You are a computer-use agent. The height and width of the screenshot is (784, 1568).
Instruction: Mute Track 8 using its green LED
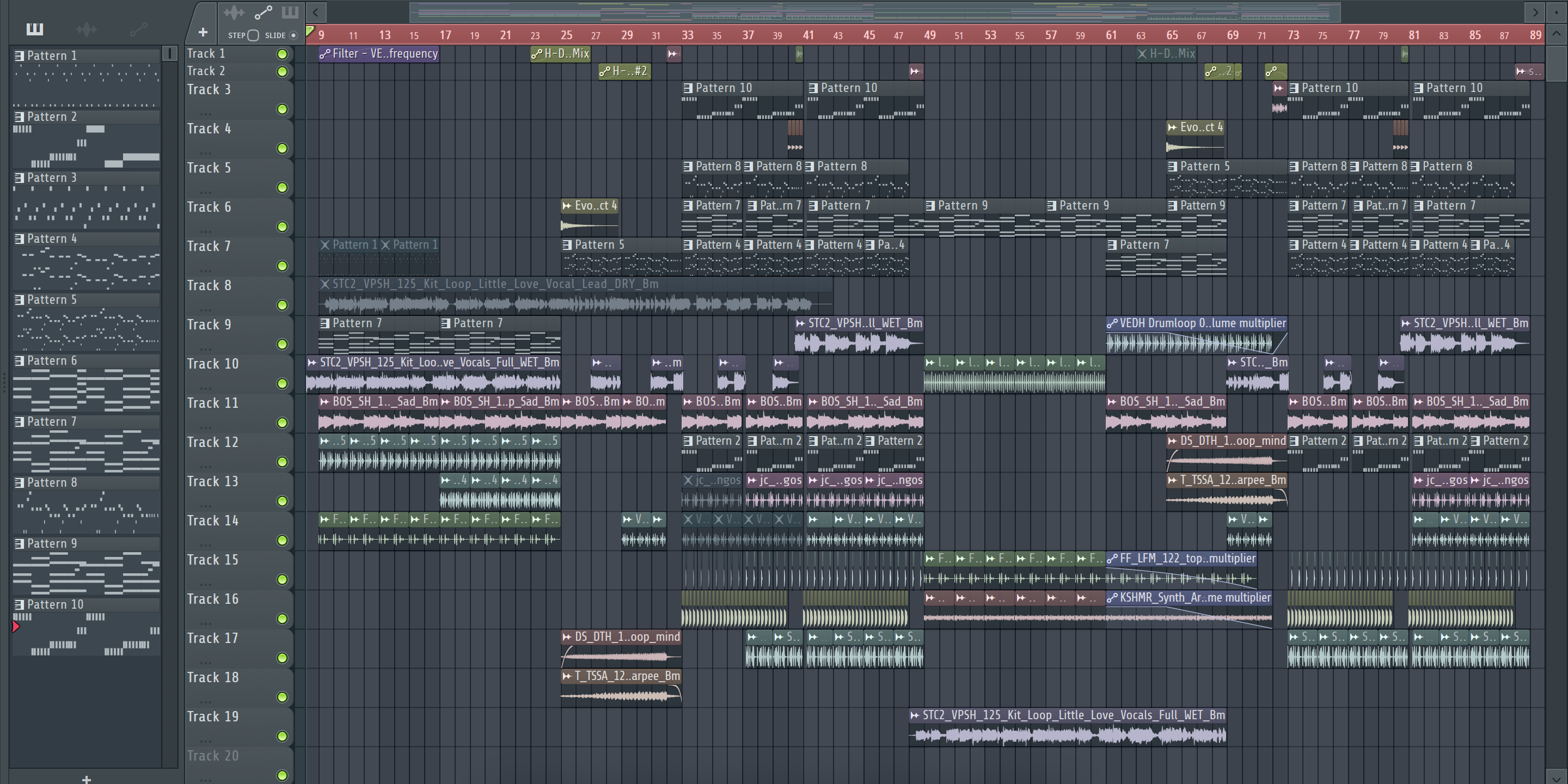(x=282, y=305)
